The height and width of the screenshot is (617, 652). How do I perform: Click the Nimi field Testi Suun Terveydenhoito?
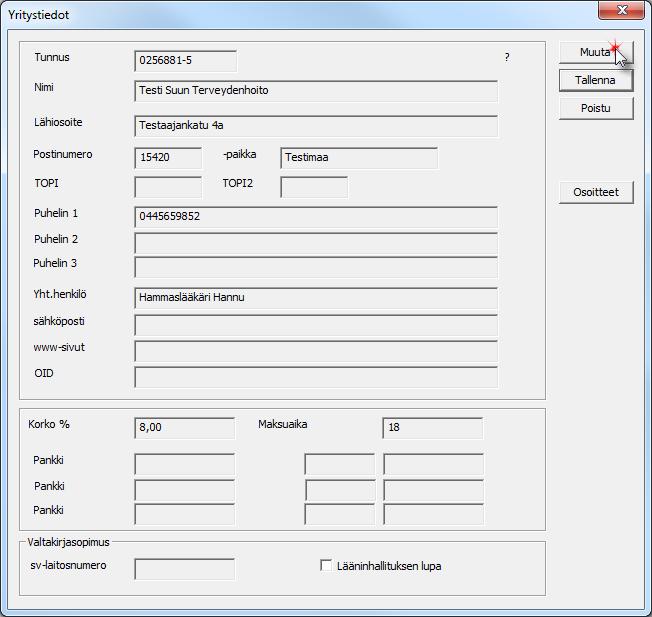[316, 91]
